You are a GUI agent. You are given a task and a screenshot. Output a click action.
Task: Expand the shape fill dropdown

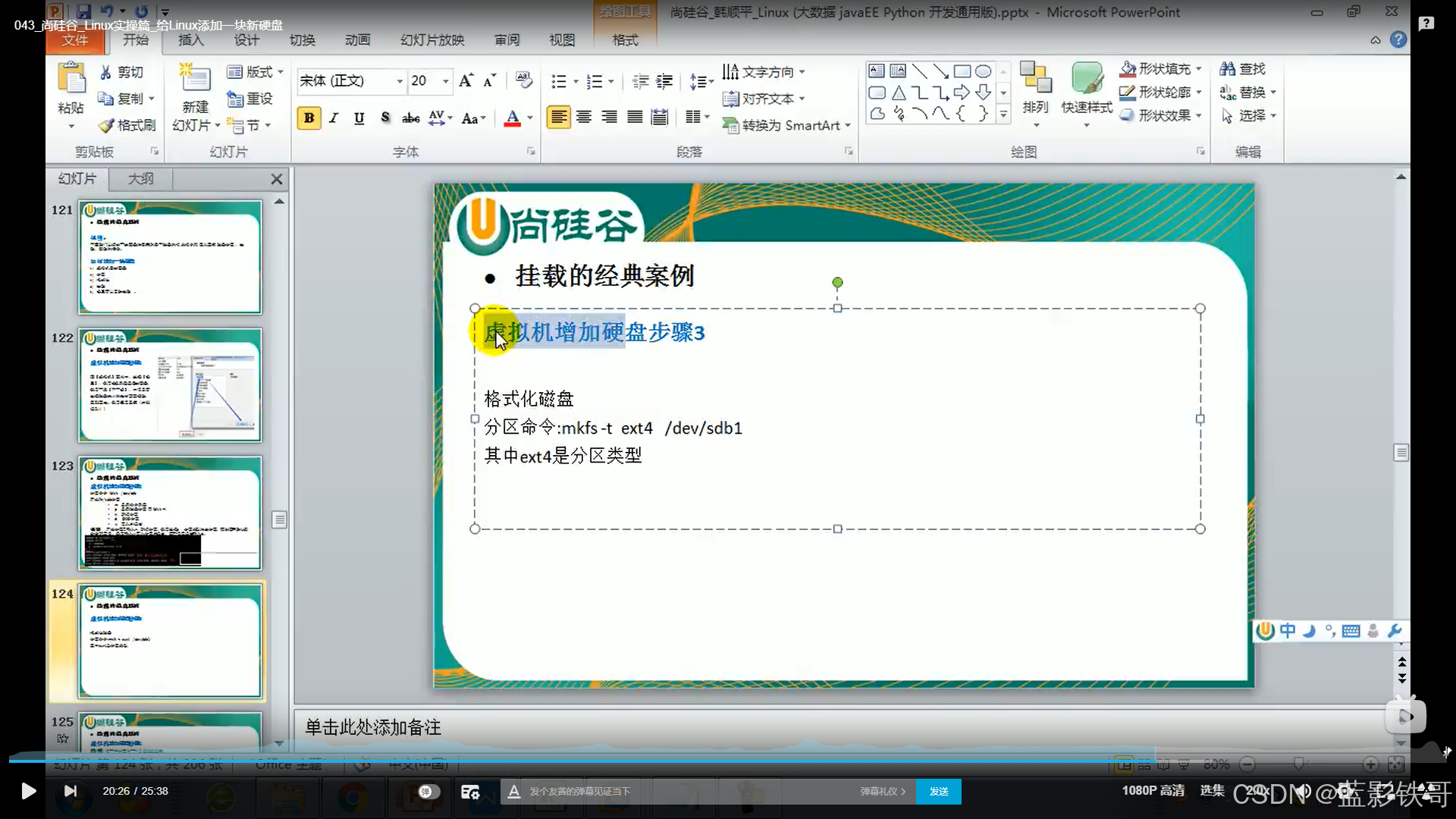[1199, 69]
